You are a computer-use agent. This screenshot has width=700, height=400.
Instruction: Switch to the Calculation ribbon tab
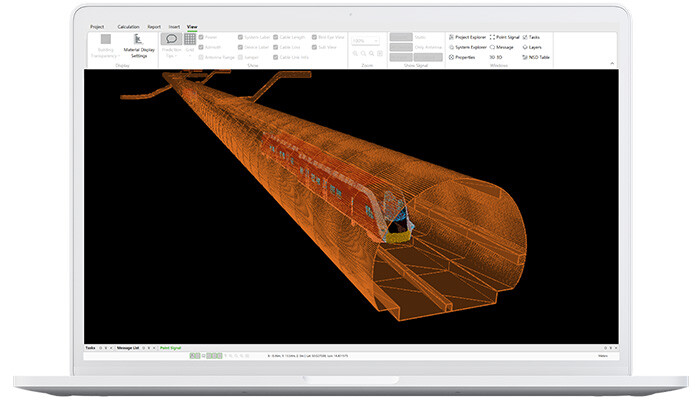pyautogui.click(x=128, y=27)
